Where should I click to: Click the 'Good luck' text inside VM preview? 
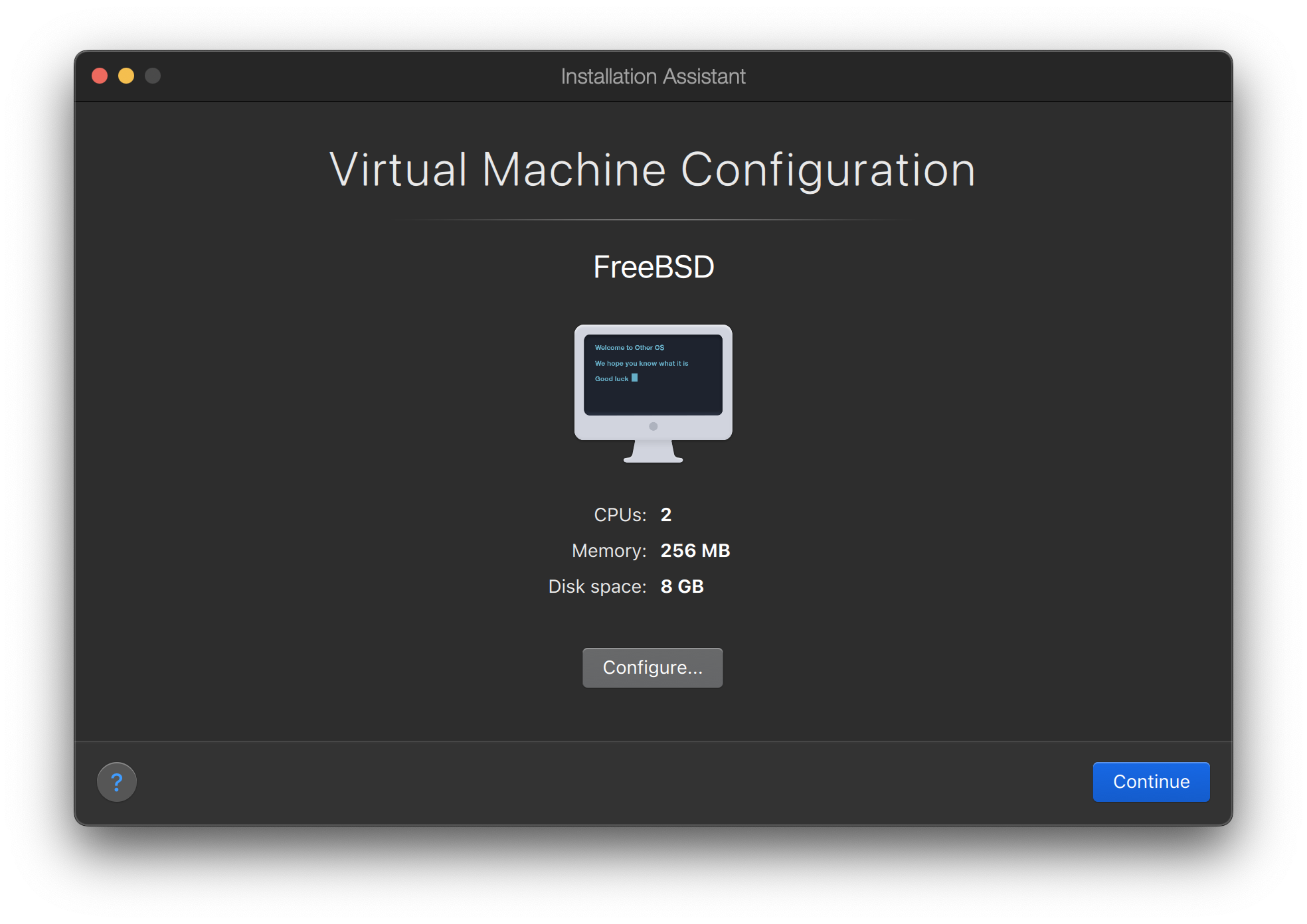(611, 378)
